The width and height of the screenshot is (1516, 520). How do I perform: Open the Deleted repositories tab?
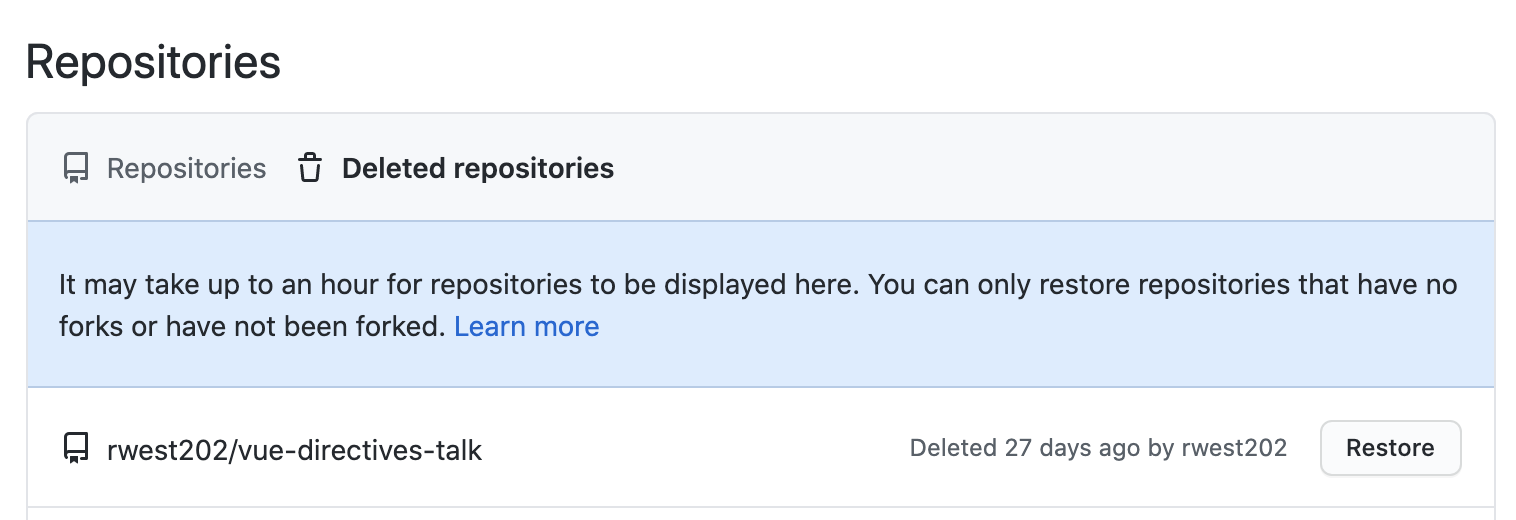[456, 168]
